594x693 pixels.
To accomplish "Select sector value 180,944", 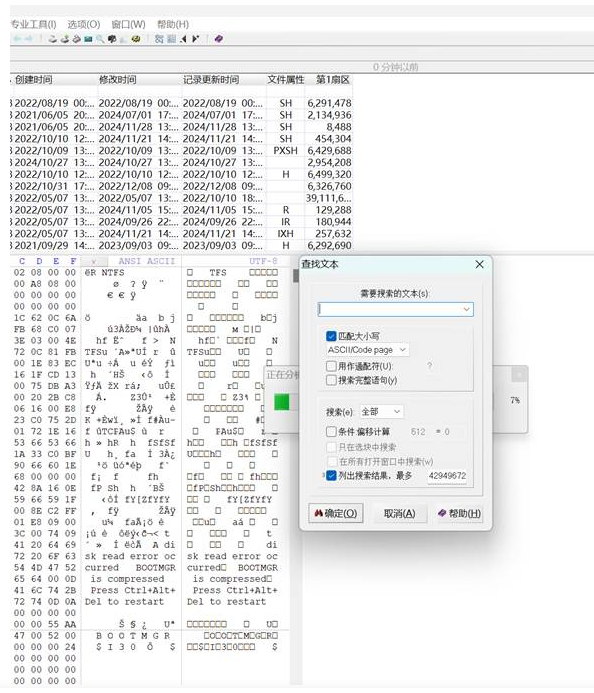I will (x=333, y=222).
